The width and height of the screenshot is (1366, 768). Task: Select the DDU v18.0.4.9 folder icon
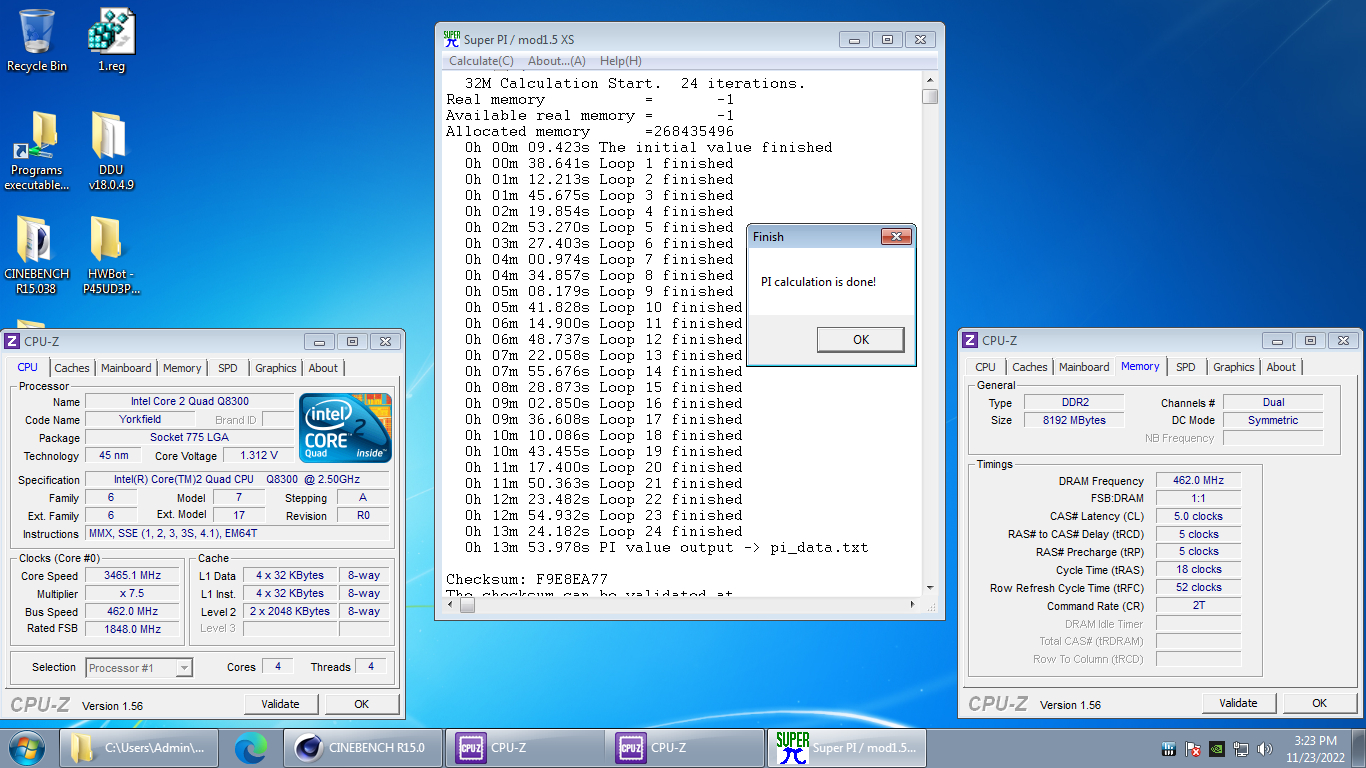111,151
